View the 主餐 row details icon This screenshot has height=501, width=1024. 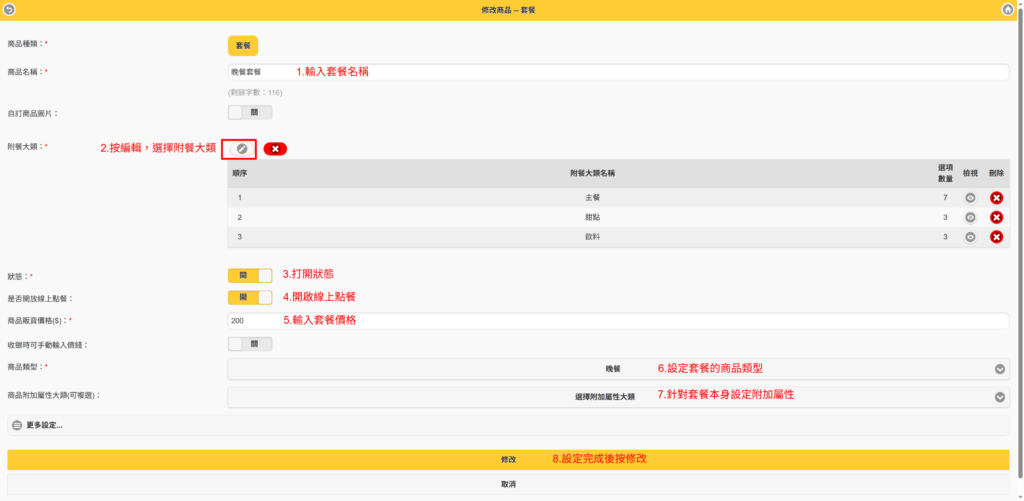(970, 198)
